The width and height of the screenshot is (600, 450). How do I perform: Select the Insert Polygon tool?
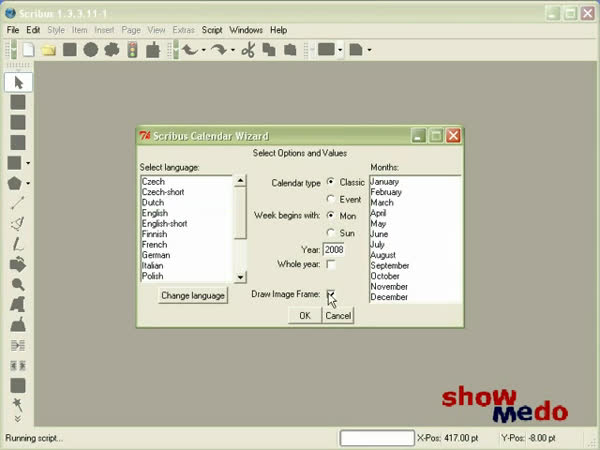pyautogui.click(x=15, y=183)
